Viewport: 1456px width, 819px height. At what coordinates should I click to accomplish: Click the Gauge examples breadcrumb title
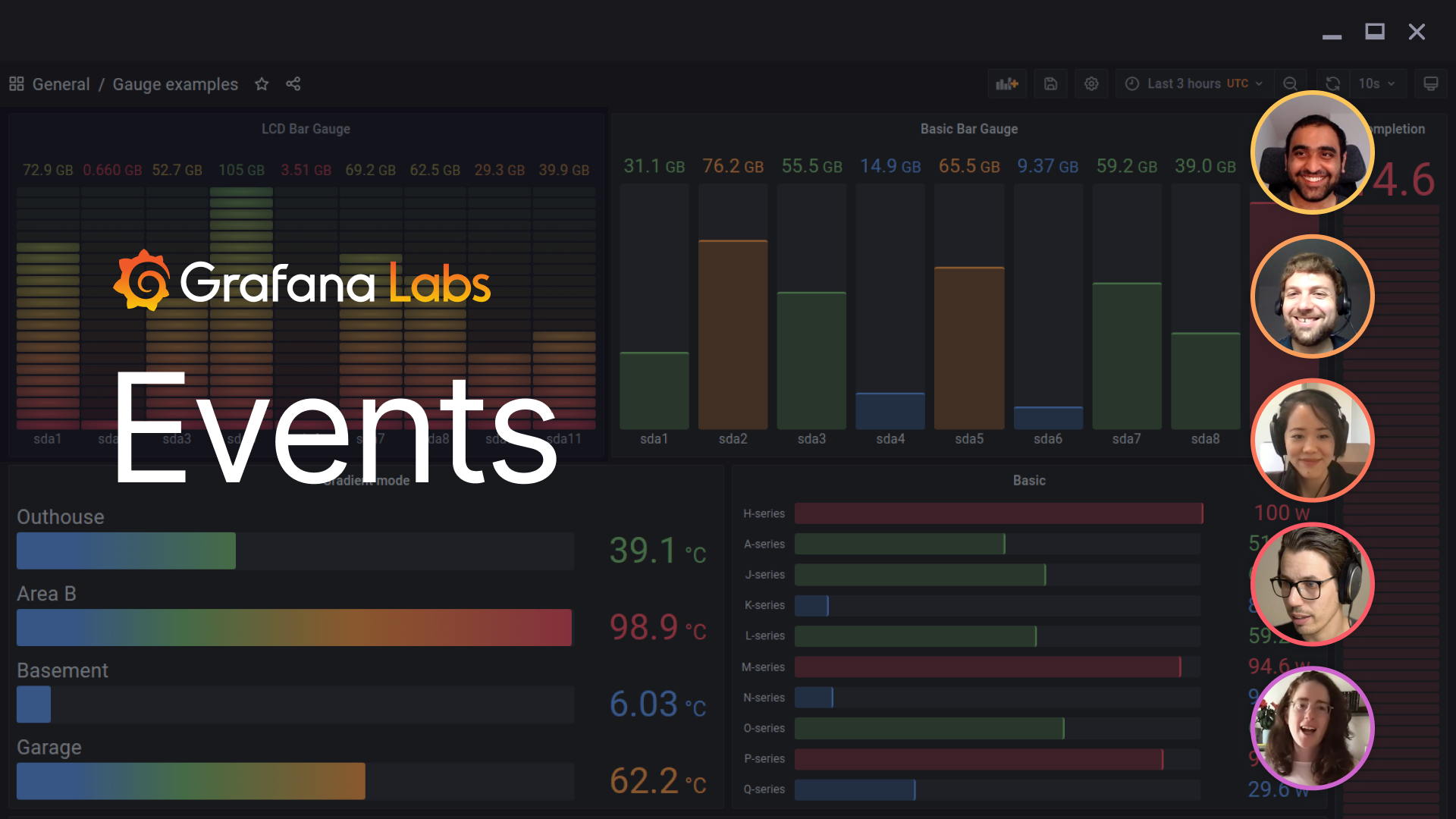[175, 84]
